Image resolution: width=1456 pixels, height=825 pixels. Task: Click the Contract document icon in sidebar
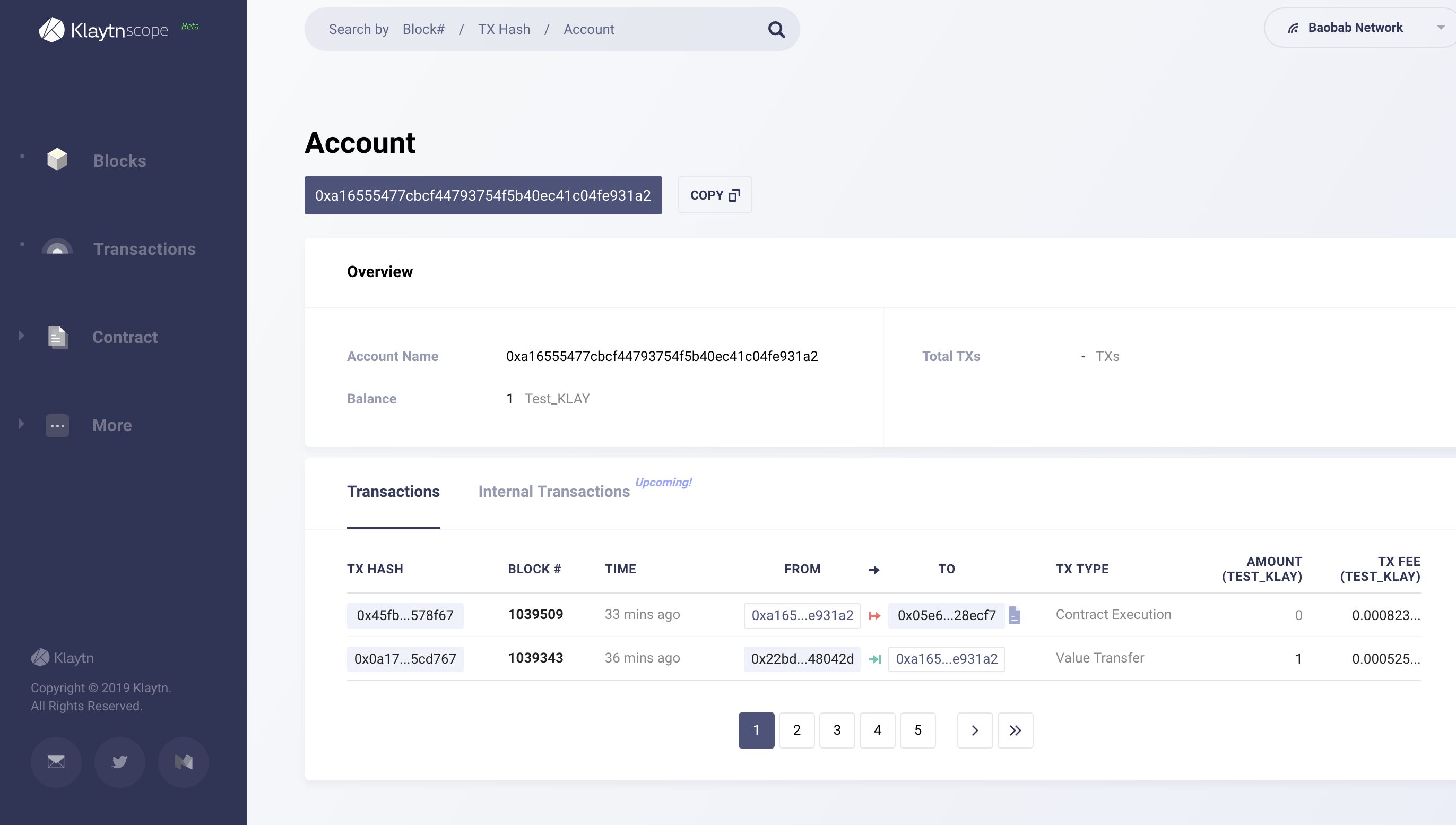coord(57,337)
